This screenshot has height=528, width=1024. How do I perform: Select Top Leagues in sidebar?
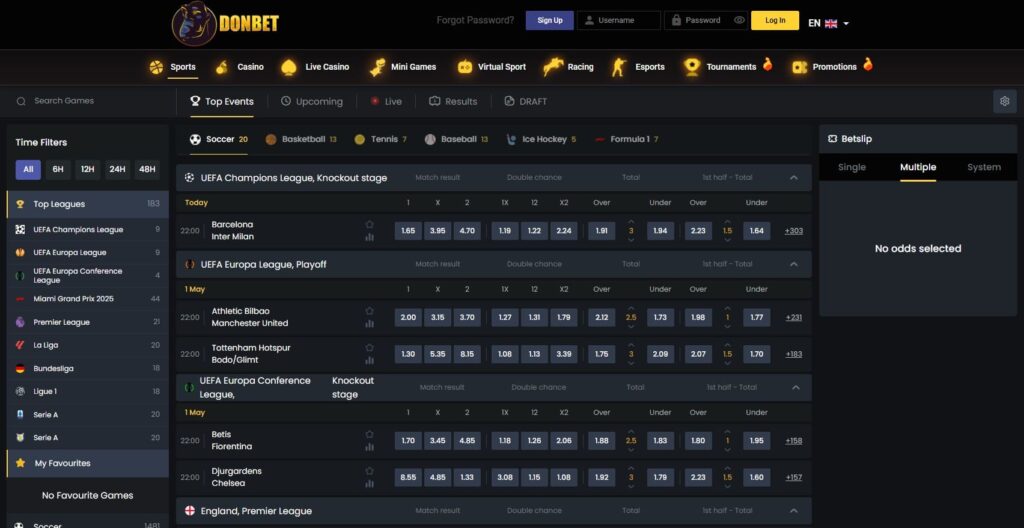(88, 204)
